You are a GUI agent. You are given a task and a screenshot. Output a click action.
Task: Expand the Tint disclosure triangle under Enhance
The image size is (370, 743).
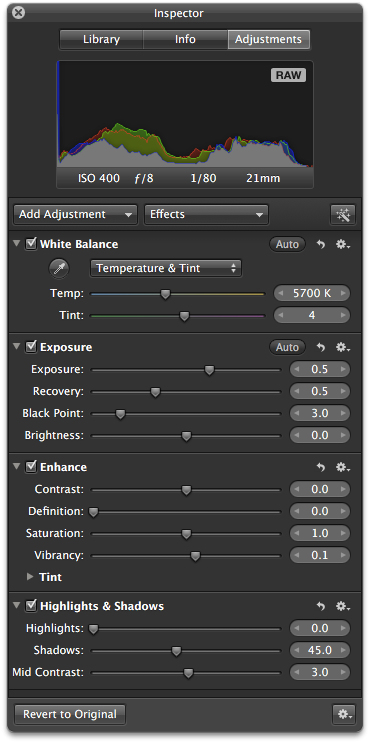(x=30, y=577)
